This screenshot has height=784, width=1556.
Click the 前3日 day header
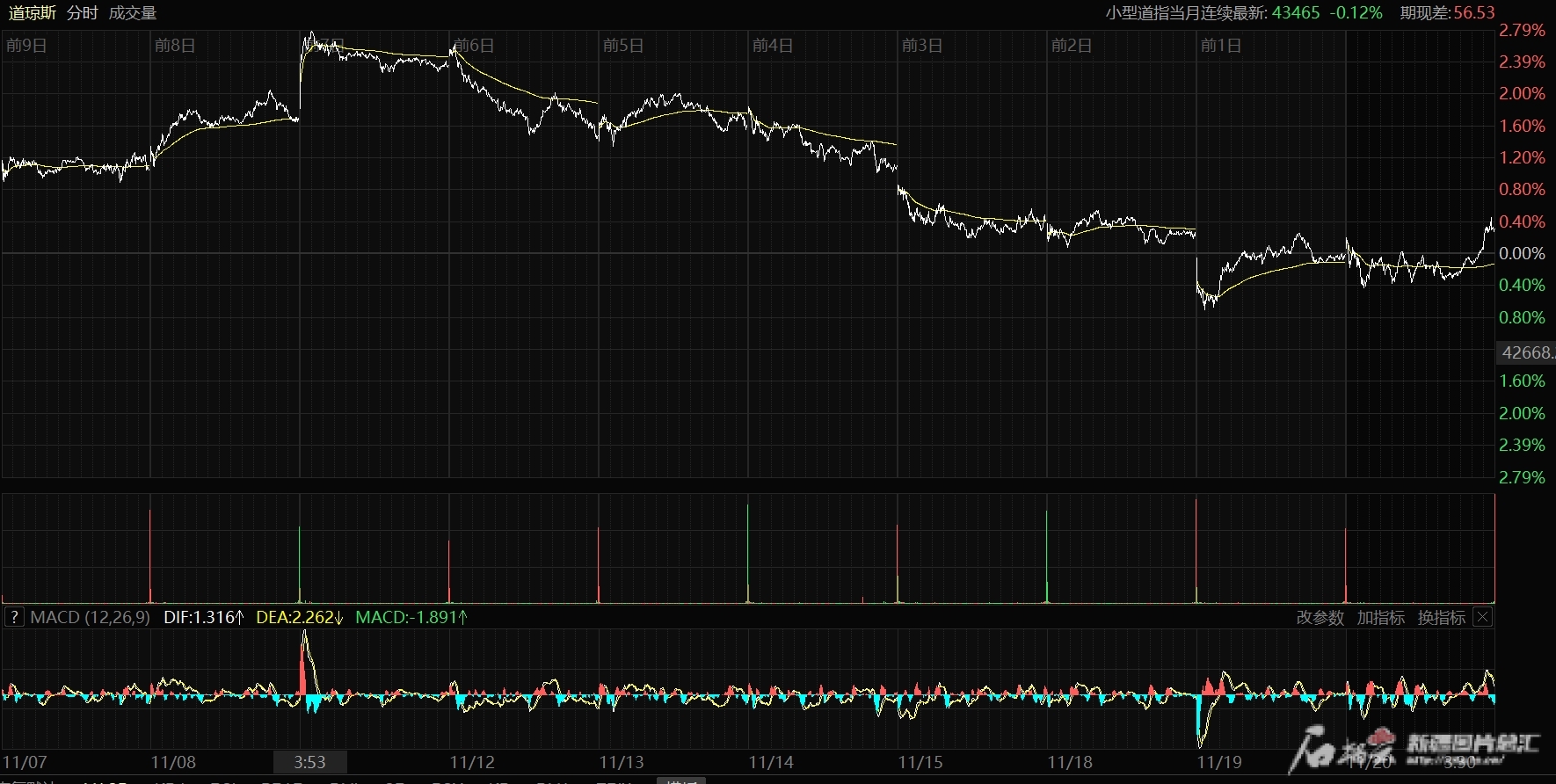(922, 46)
